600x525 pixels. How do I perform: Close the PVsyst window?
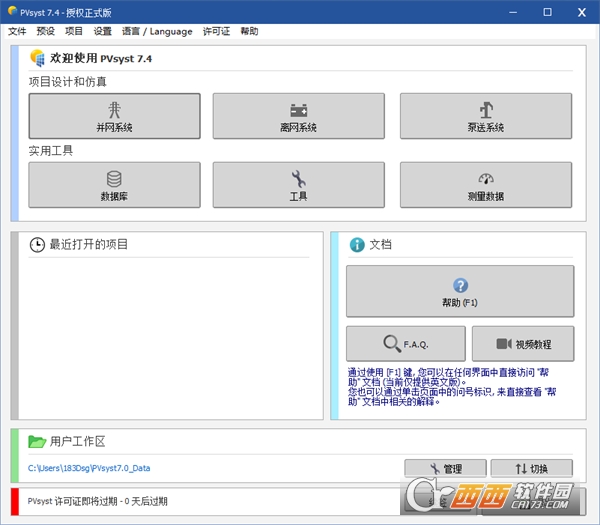pyautogui.click(x=582, y=12)
